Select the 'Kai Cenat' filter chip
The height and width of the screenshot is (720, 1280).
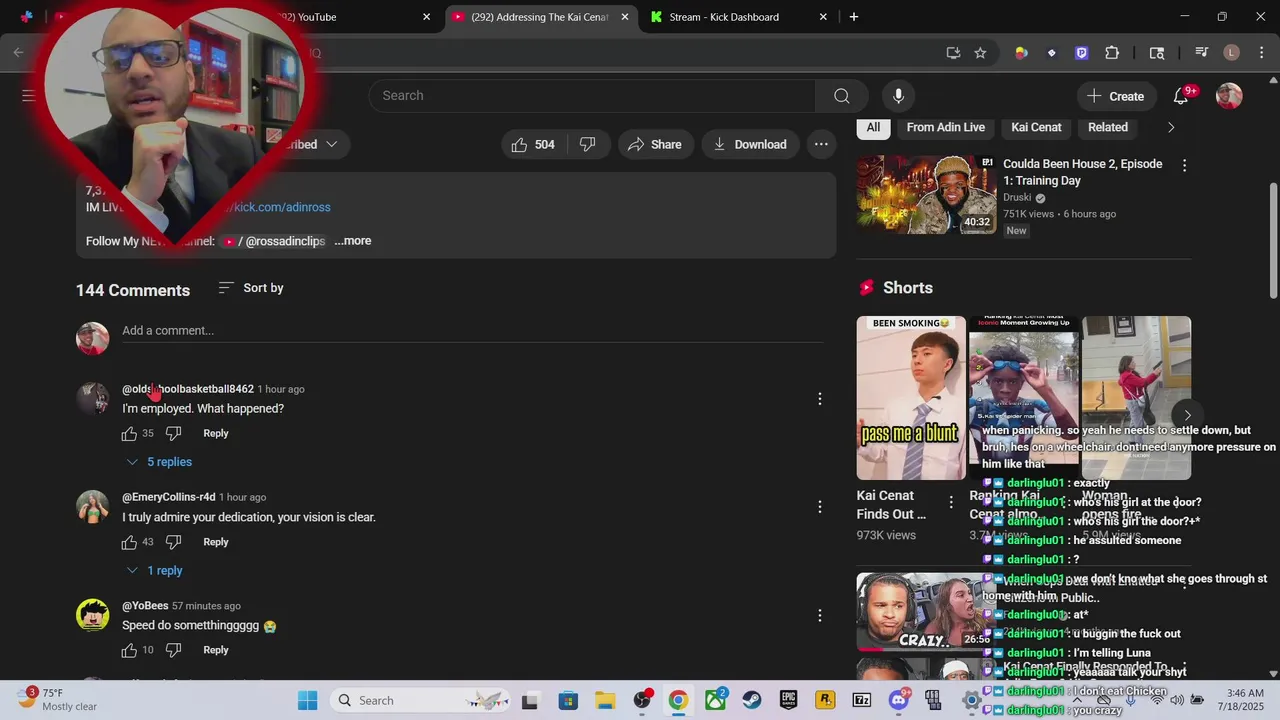click(1036, 127)
